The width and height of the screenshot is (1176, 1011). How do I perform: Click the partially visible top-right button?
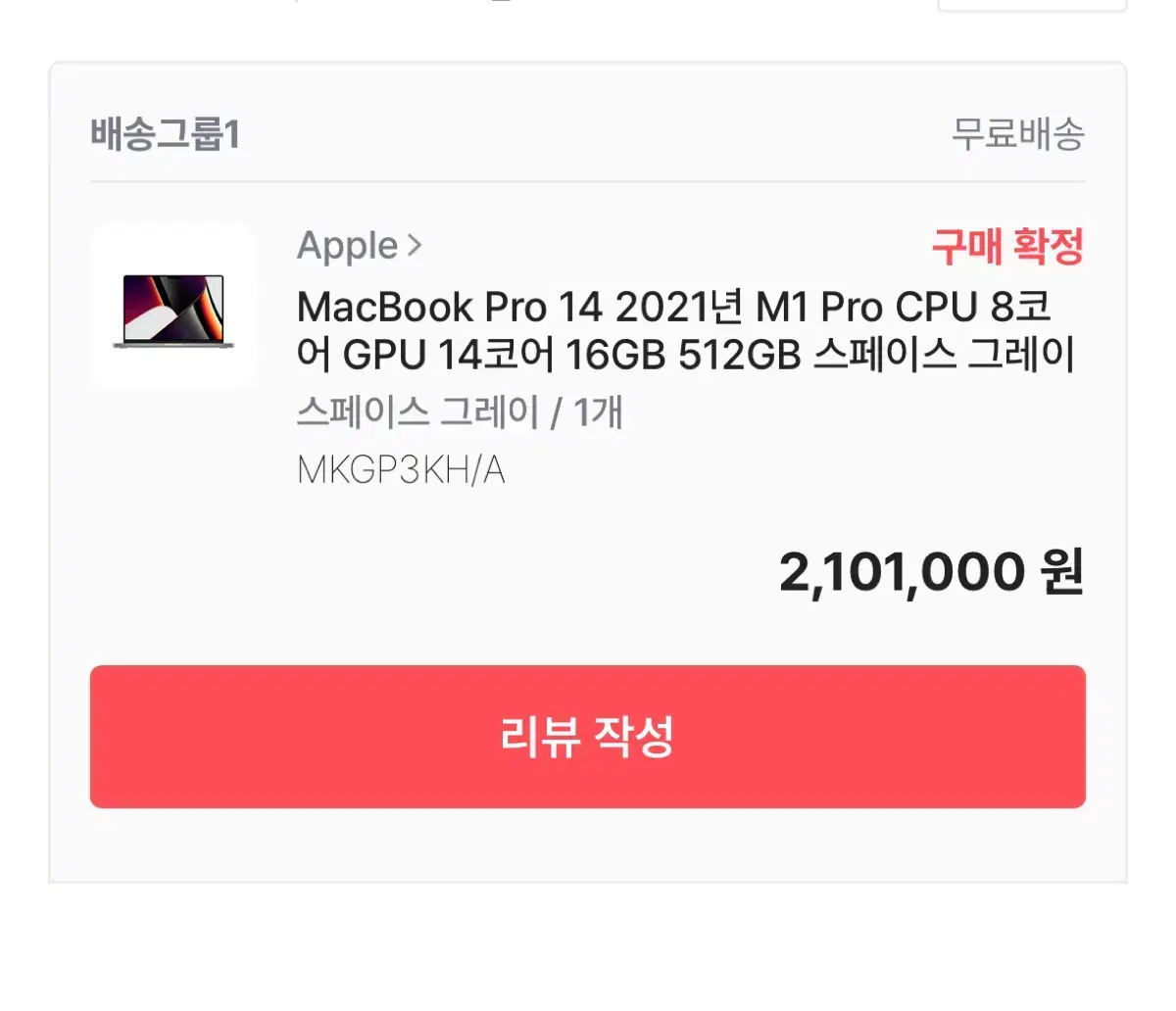click(1033, 5)
